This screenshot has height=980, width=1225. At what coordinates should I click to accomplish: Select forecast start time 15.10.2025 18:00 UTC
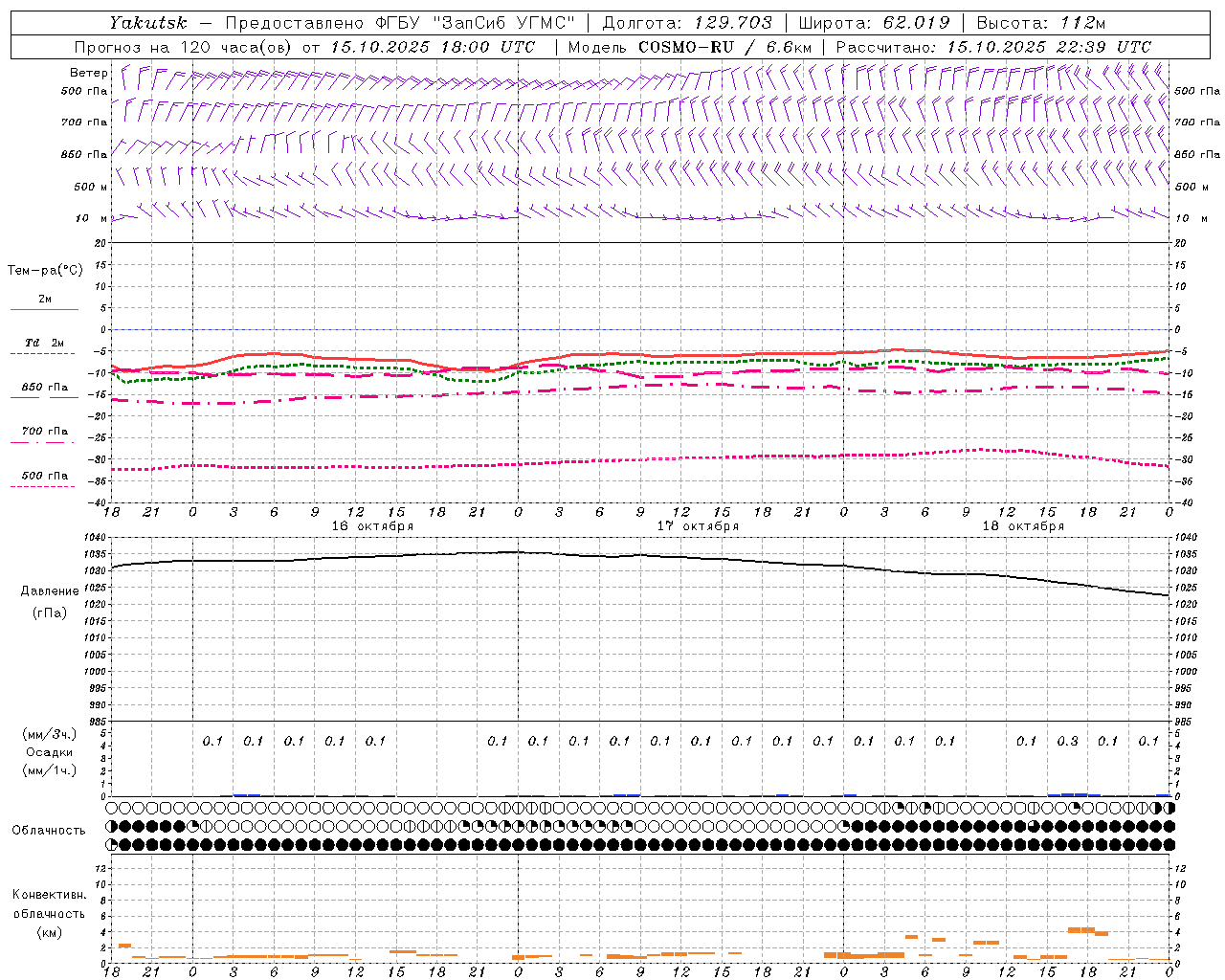click(x=433, y=47)
